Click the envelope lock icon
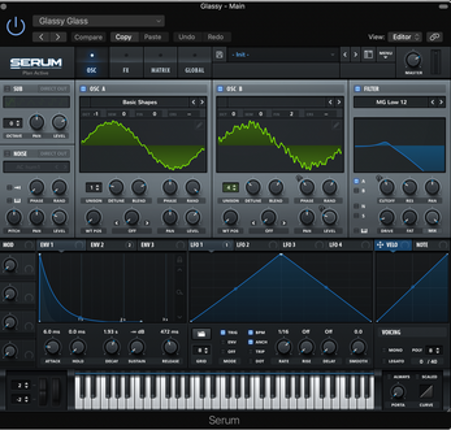This screenshot has height=430, width=451. tap(179, 259)
